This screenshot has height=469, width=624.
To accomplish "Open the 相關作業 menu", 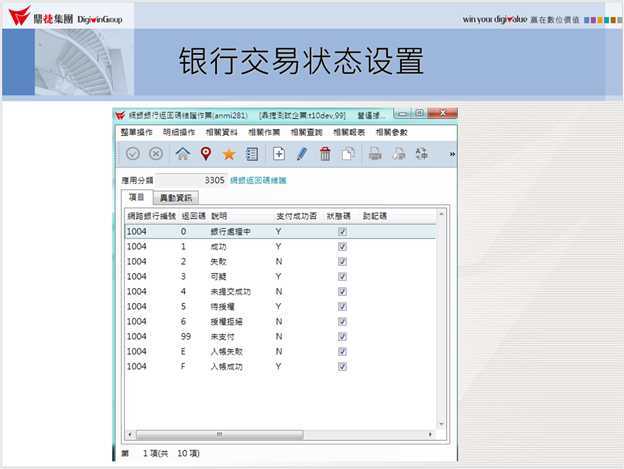I will (x=264, y=132).
